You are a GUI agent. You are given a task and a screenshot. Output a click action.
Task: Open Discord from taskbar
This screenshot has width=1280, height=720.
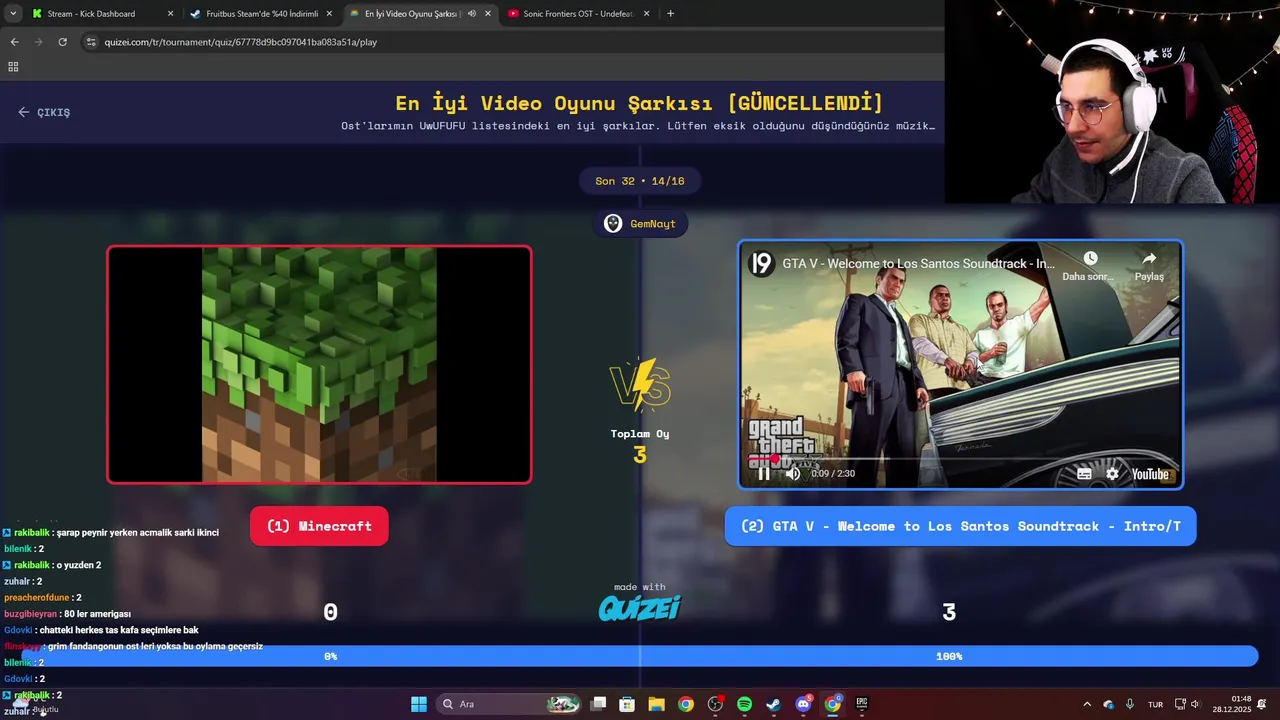pos(803,704)
